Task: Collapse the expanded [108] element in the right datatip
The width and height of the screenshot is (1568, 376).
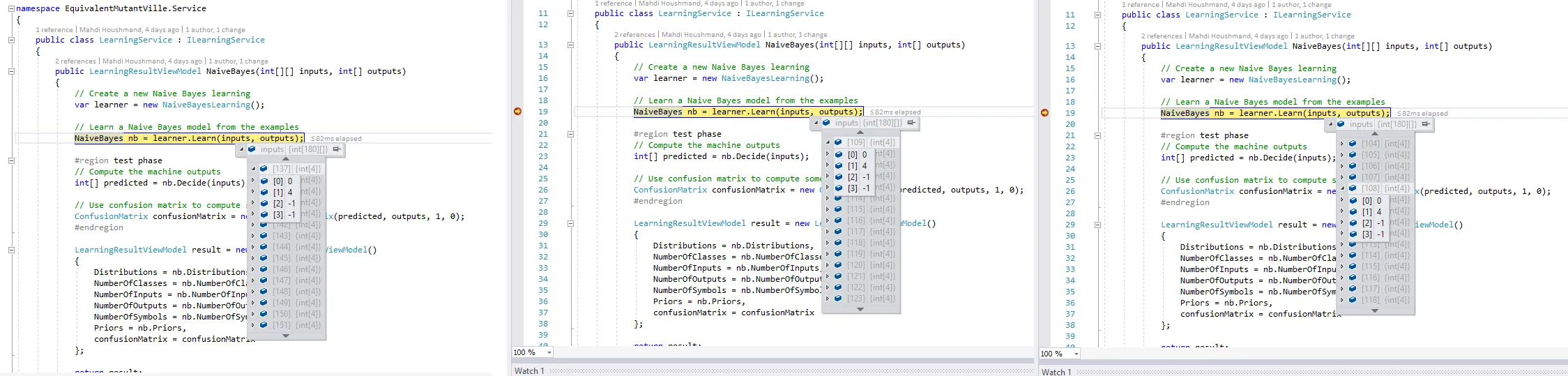Action: pyautogui.click(x=1343, y=188)
